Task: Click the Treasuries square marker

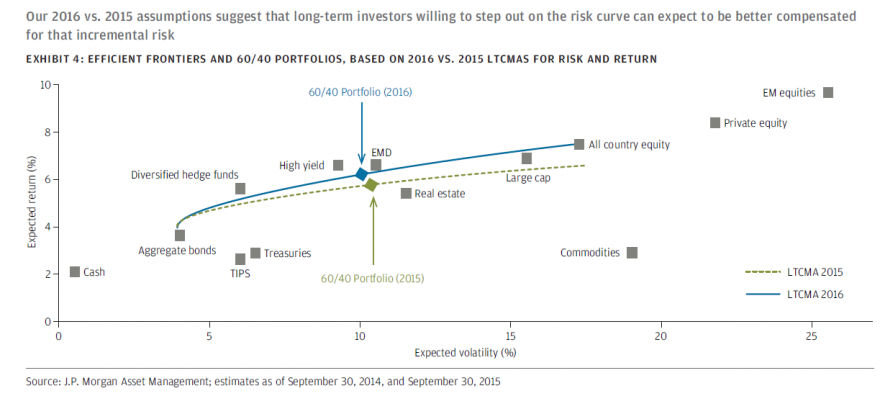Action: click(x=255, y=253)
